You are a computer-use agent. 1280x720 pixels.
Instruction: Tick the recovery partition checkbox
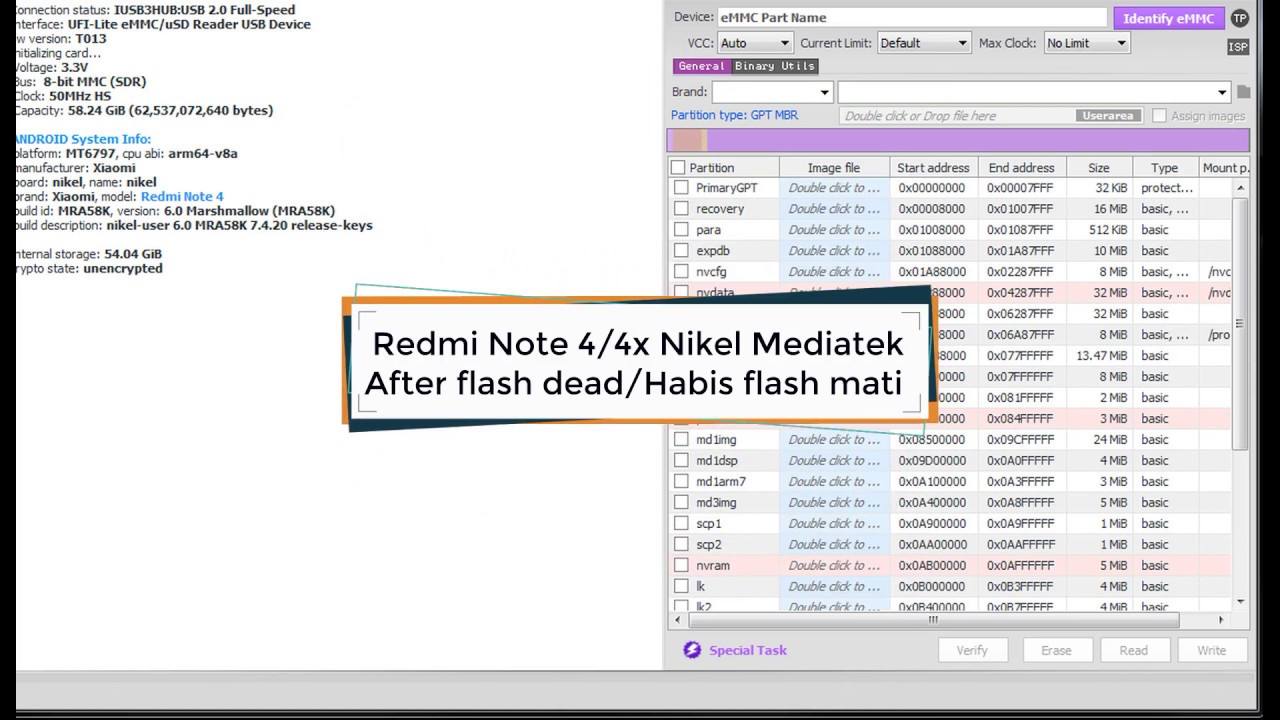(x=681, y=208)
